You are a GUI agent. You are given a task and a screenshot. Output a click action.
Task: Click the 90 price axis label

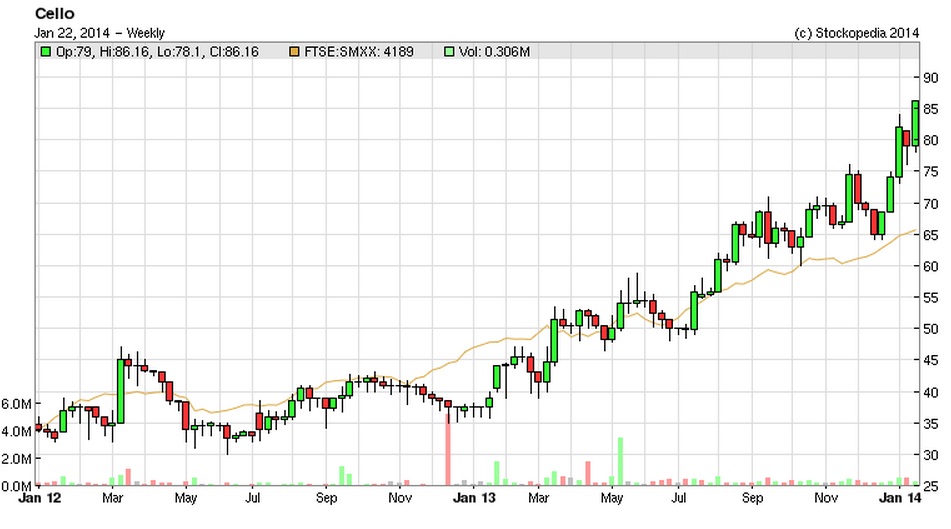click(930, 78)
